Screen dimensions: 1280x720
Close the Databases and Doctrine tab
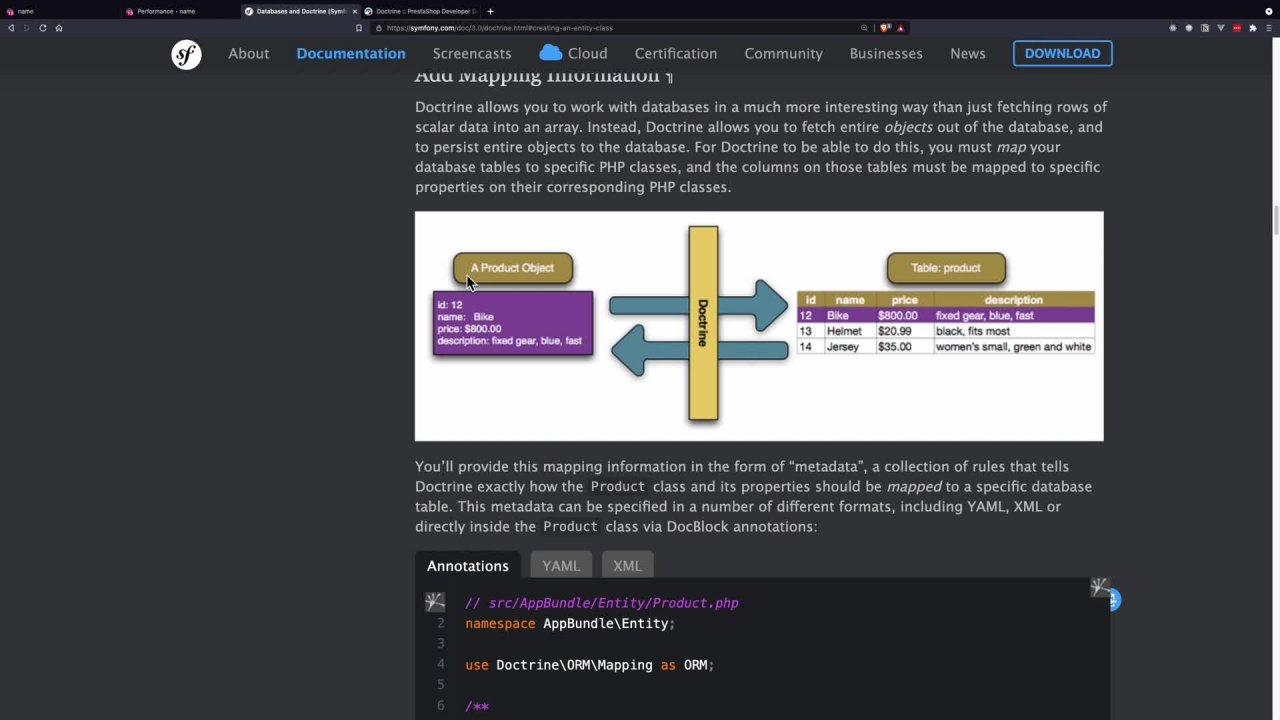pos(354,11)
